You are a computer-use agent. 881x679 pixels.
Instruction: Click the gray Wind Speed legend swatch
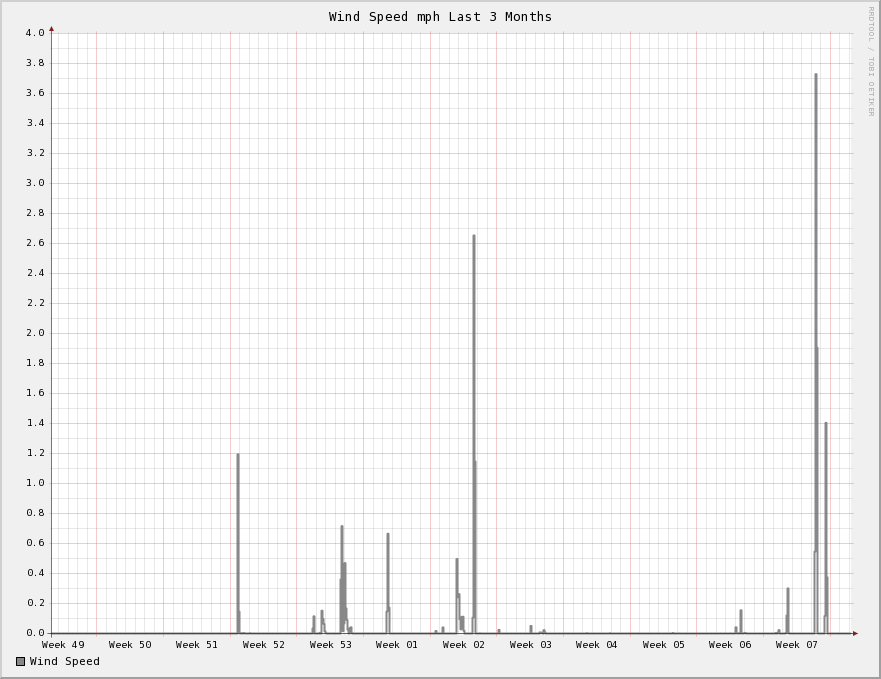20,661
